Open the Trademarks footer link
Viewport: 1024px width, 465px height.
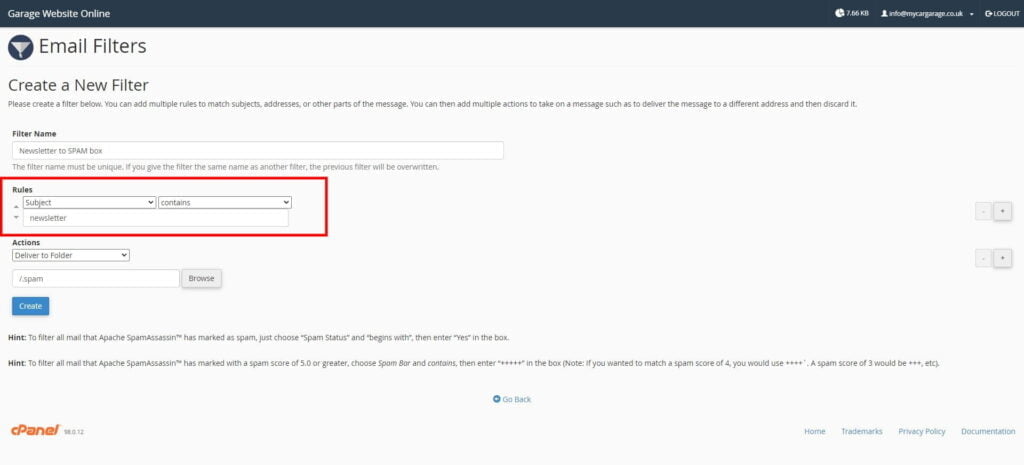pos(861,432)
